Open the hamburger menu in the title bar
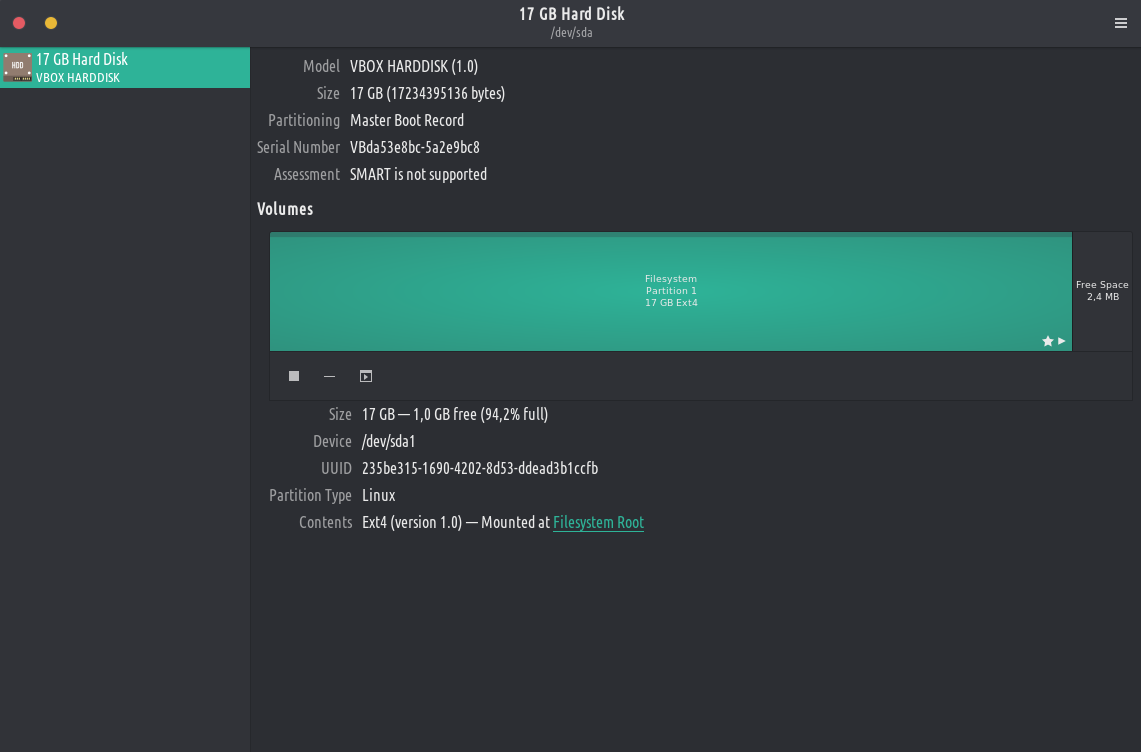Image resolution: width=1141 pixels, height=752 pixels. coord(1120,23)
